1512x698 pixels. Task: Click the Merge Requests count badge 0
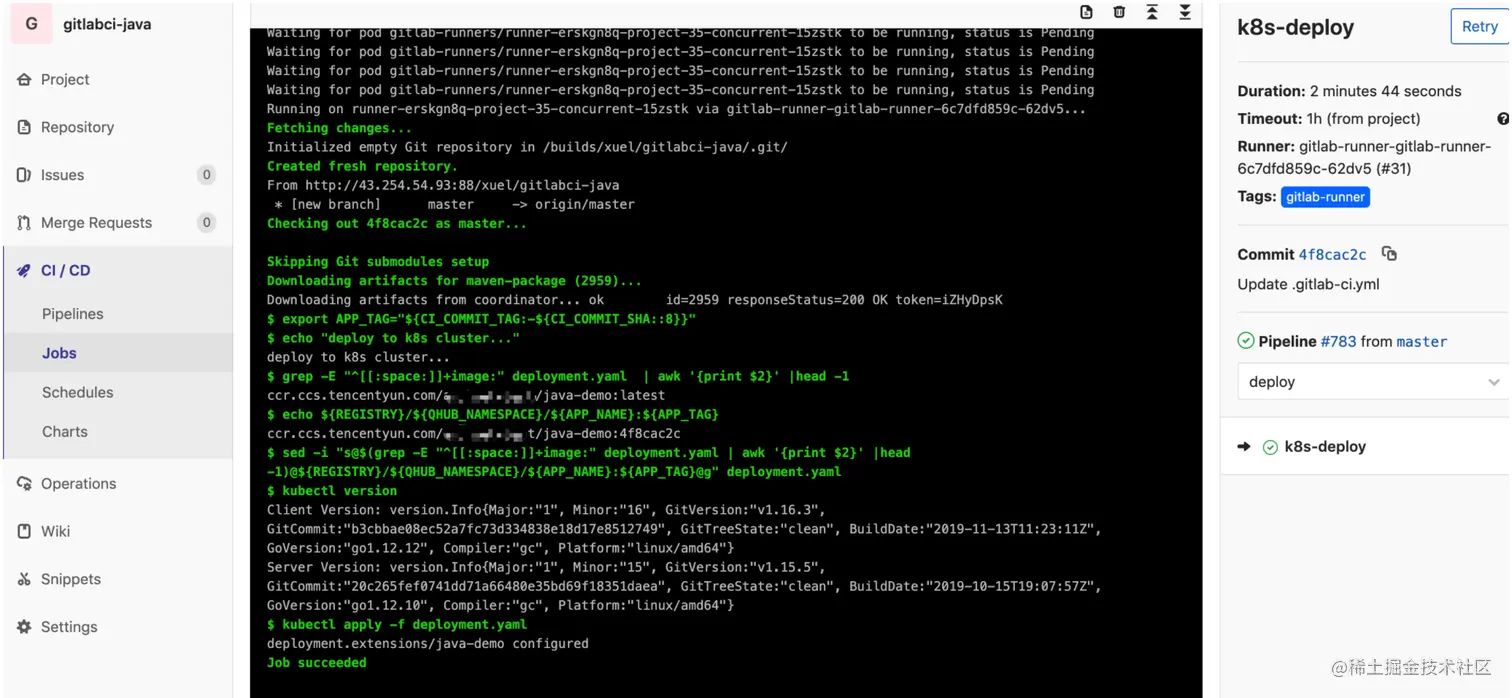(207, 223)
